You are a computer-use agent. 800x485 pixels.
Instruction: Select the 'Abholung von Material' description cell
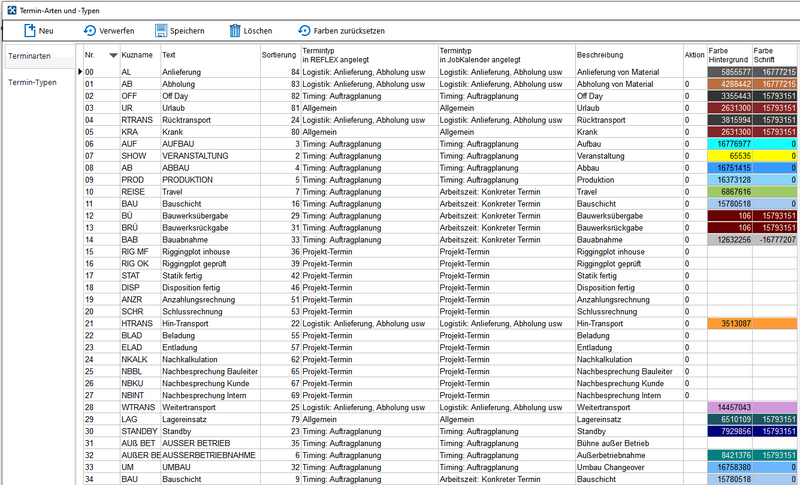pos(629,84)
